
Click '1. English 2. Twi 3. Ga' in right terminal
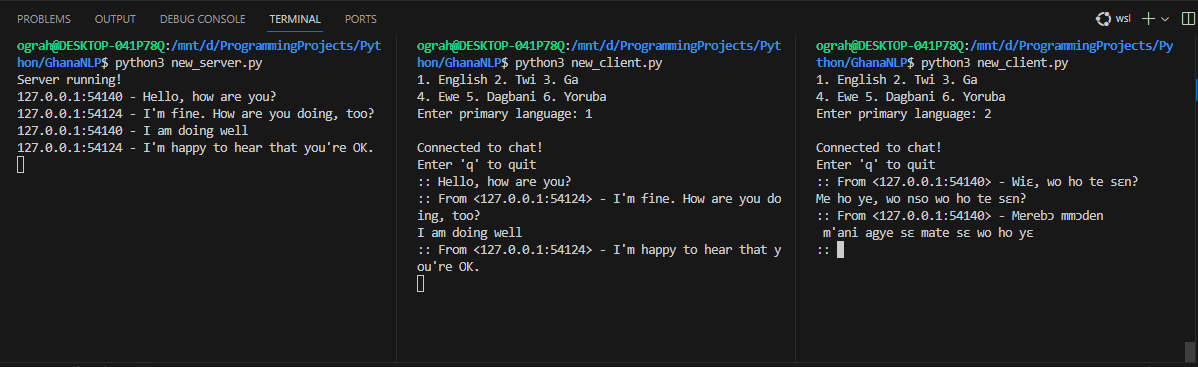[x=897, y=80]
